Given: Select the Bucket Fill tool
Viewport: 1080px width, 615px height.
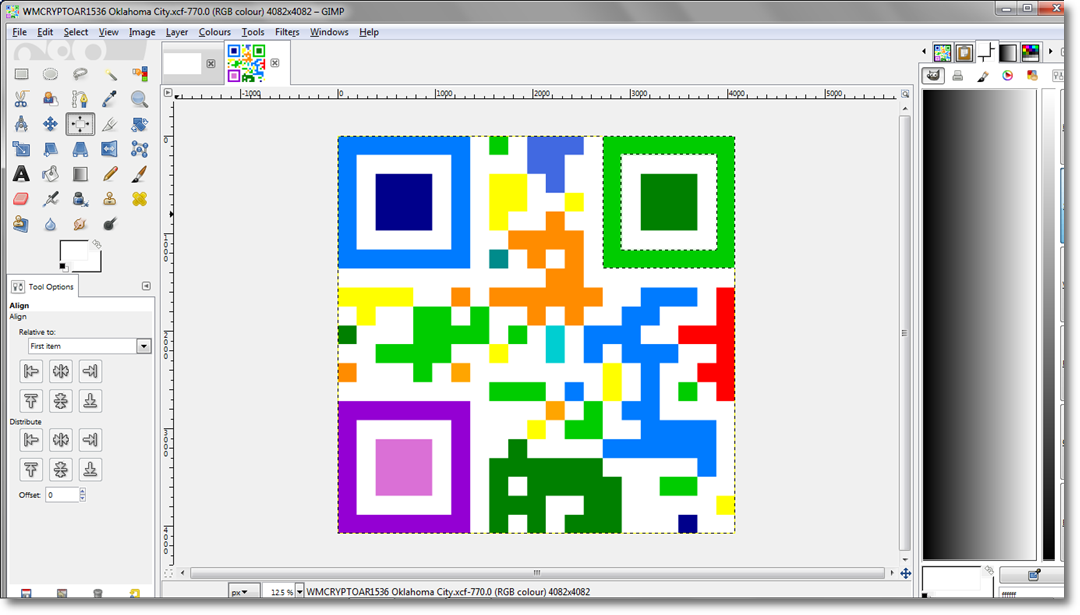Looking at the screenshot, I should click(50, 174).
